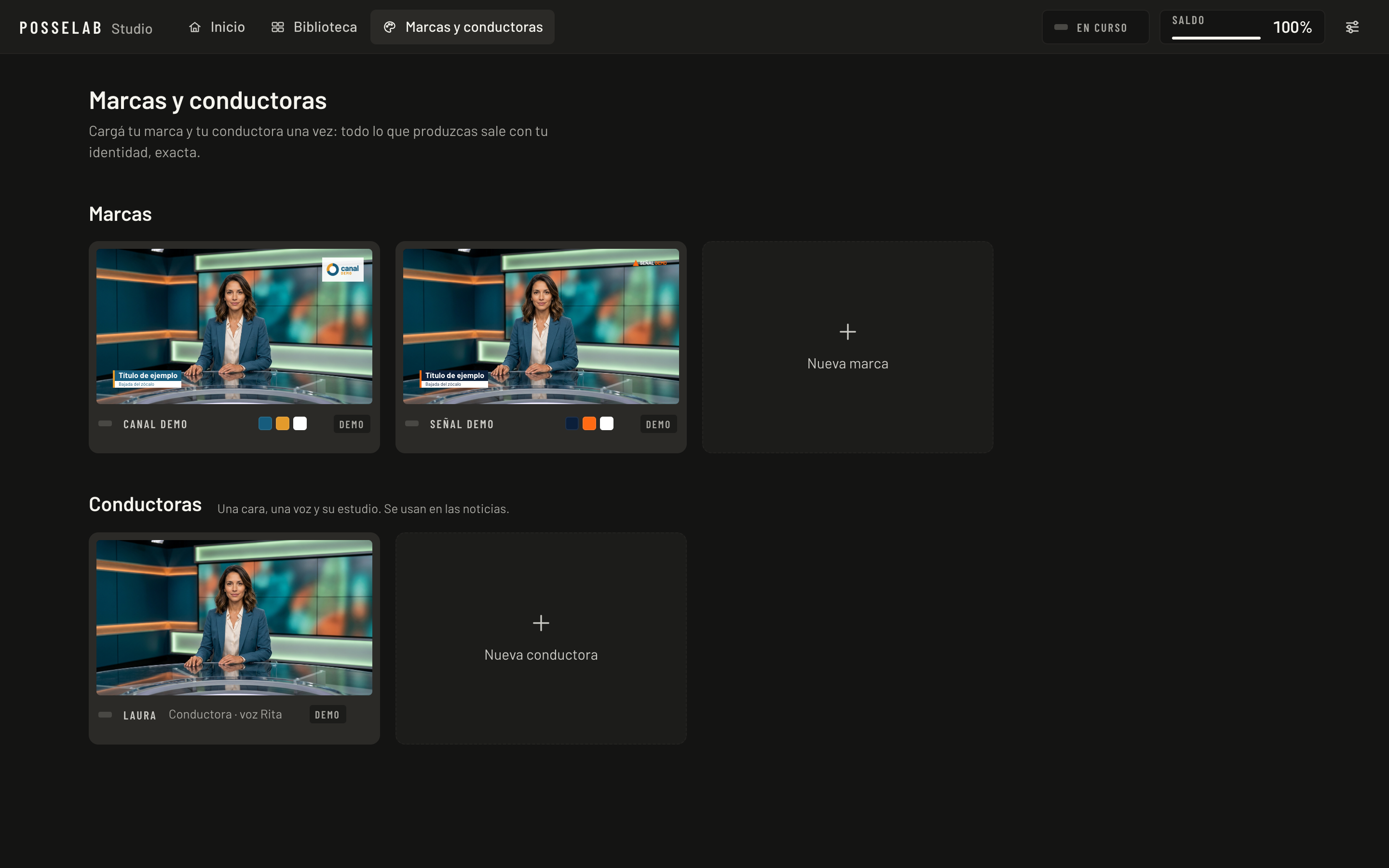The image size is (1389, 868).
Task: Click the canal logo in first thumbnail
Action: [342, 269]
